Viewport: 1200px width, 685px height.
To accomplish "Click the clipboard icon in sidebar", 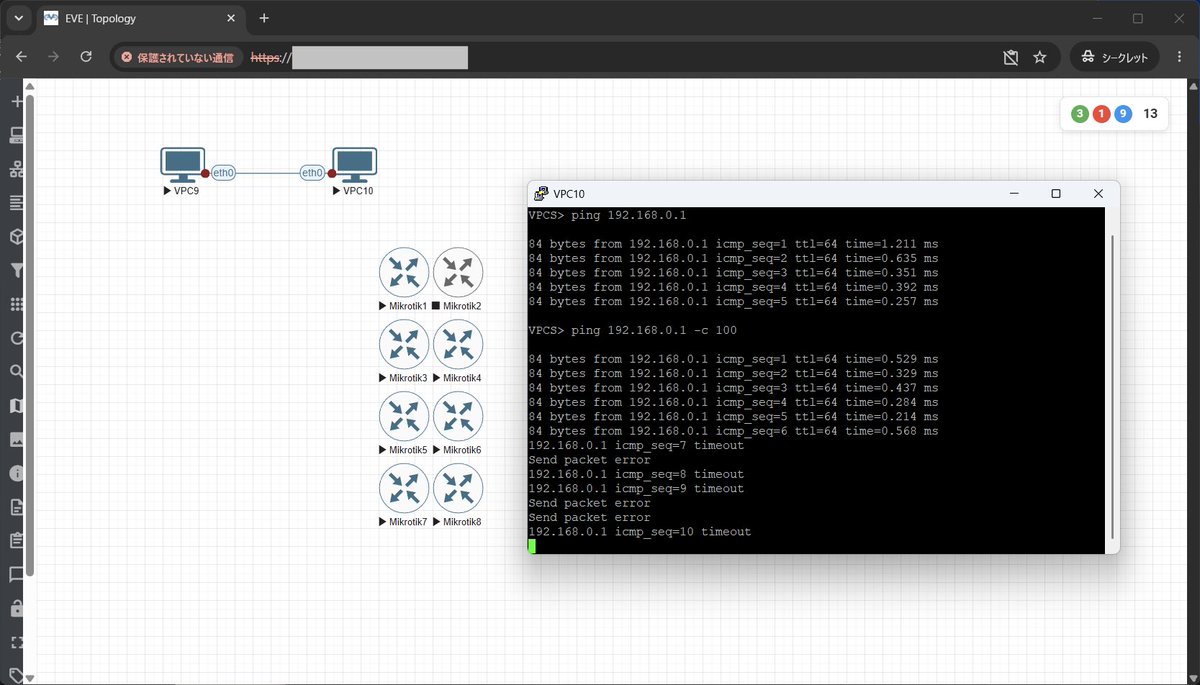I will [x=16, y=540].
